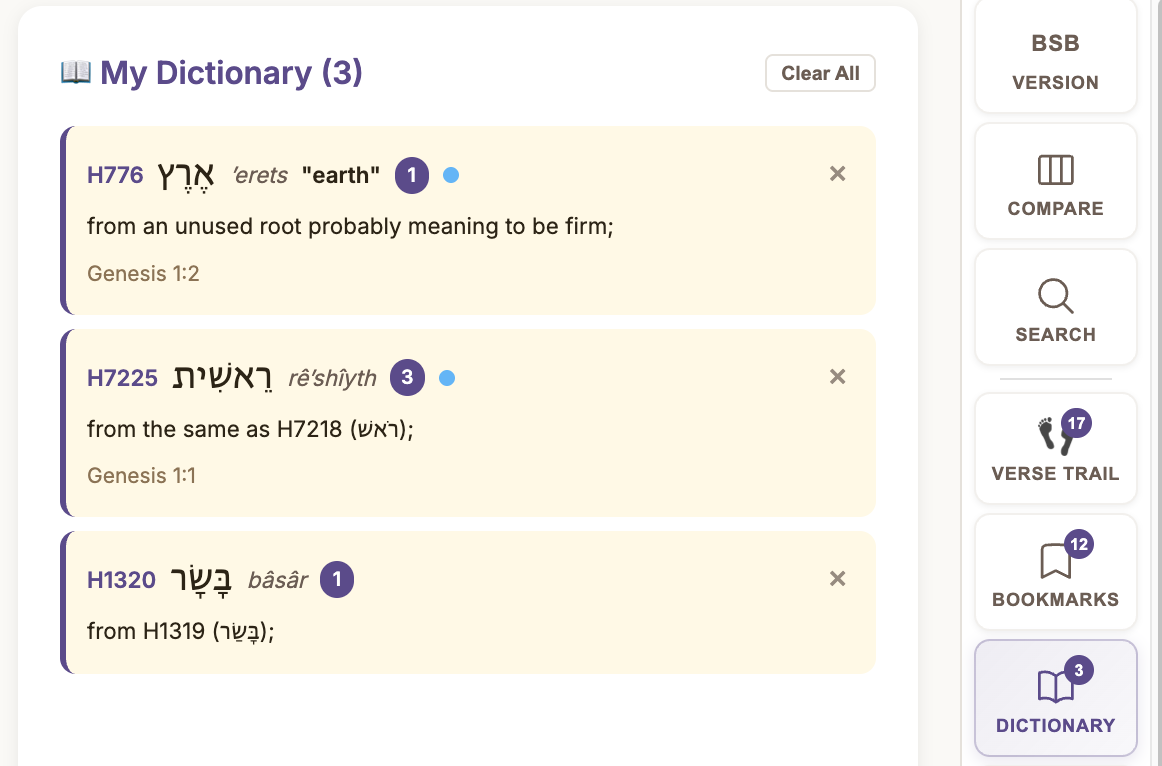Toggle the blue dot on the H776 entry
Image resolution: width=1162 pixels, height=766 pixels.
click(451, 174)
